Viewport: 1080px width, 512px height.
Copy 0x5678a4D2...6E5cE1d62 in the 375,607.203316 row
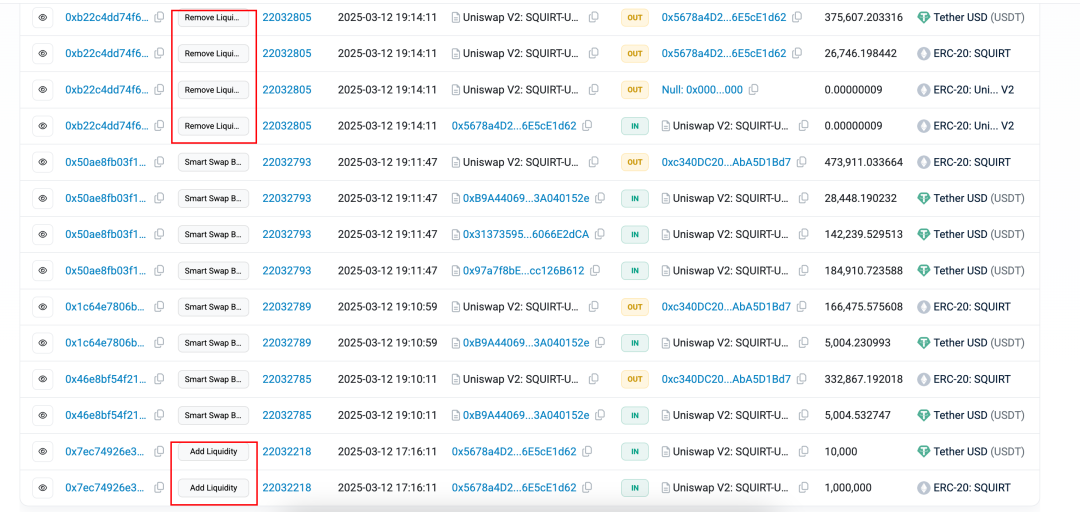pyautogui.click(x=797, y=17)
